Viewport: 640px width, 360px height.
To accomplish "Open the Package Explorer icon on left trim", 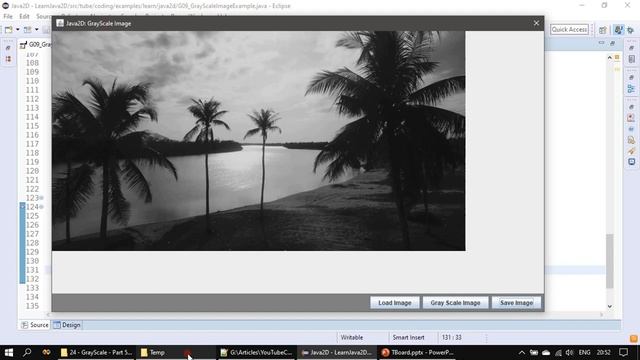I will click(8, 59).
